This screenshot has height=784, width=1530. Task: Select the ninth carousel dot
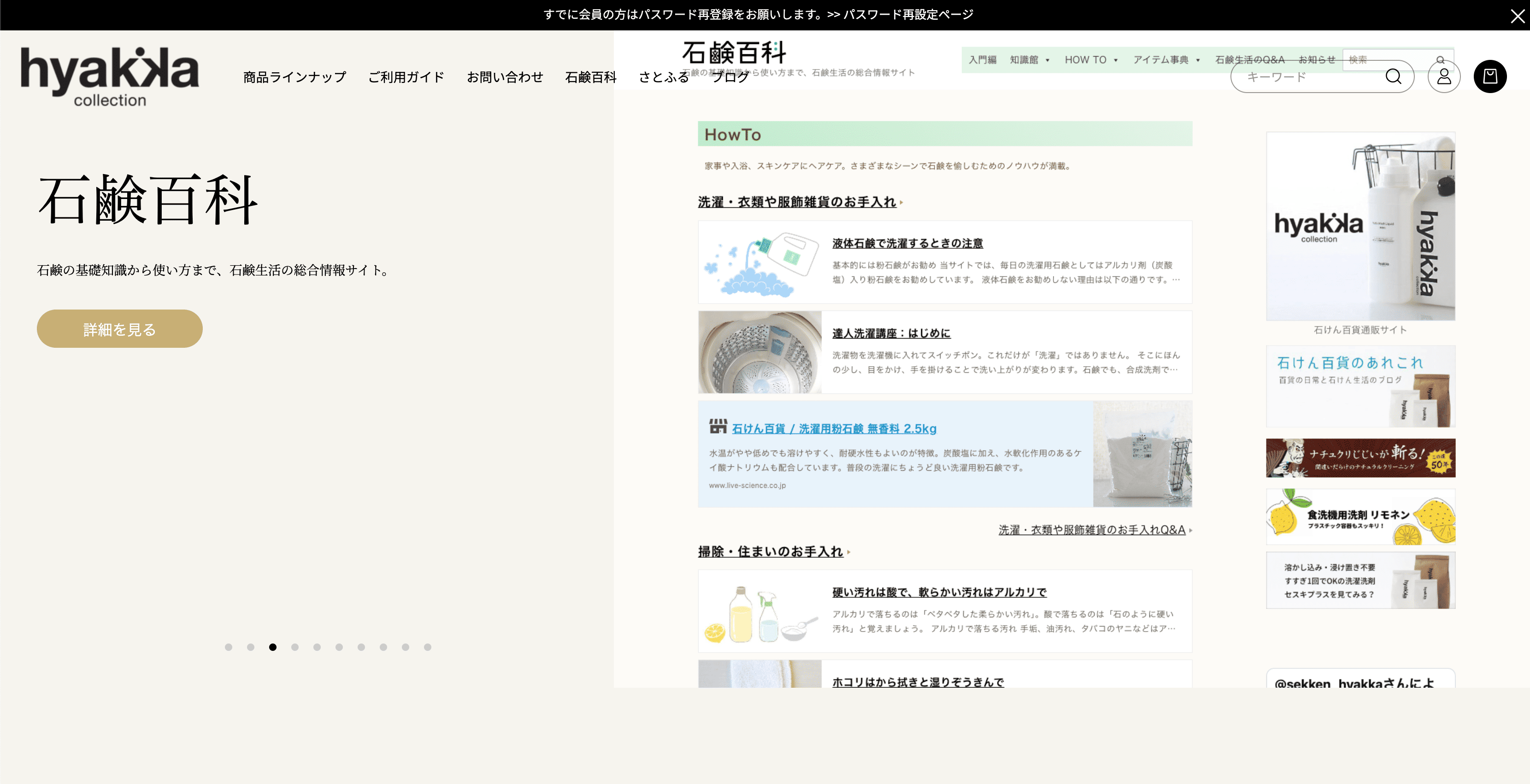(x=406, y=647)
